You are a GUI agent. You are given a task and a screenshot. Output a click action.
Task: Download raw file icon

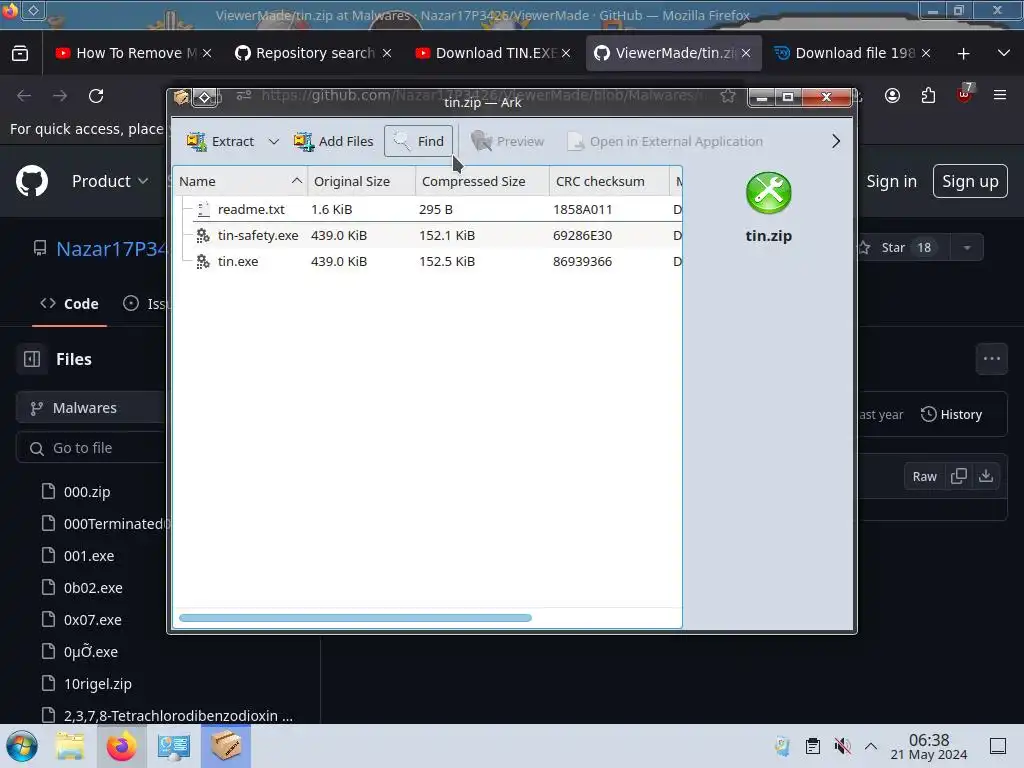[985, 476]
